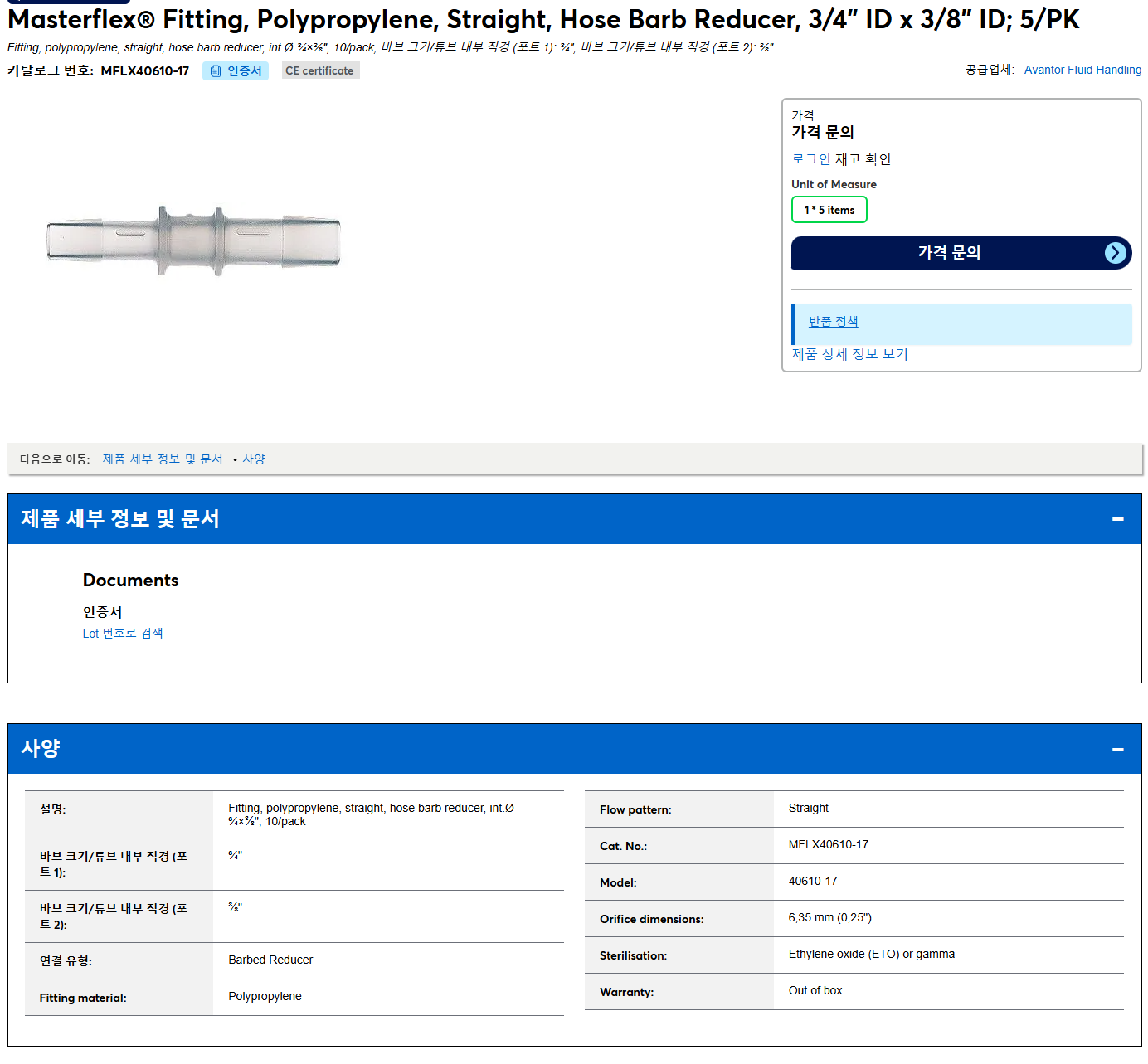1148x1064 pixels.
Task: Collapse the 제품 세부 정보 및 문서 section
Action: tap(1117, 519)
